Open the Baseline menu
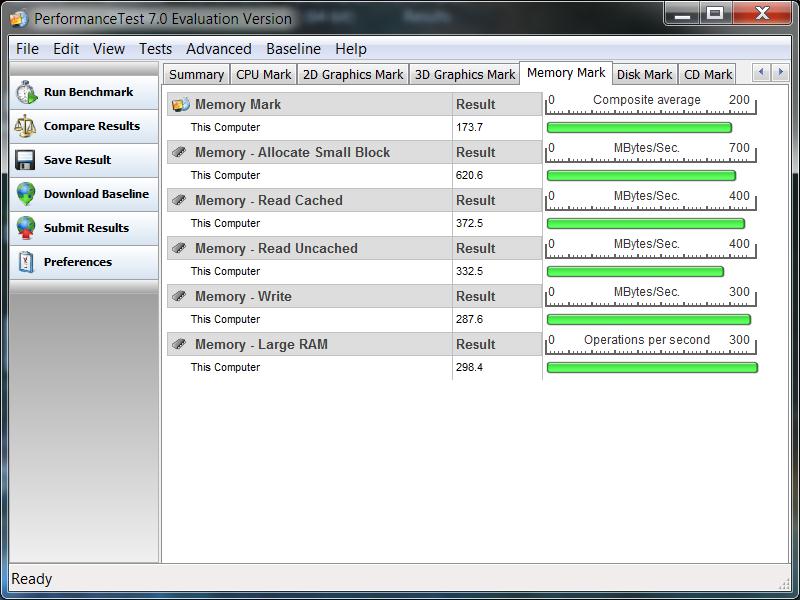Screen dimensions: 800x600 (x=293, y=49)
